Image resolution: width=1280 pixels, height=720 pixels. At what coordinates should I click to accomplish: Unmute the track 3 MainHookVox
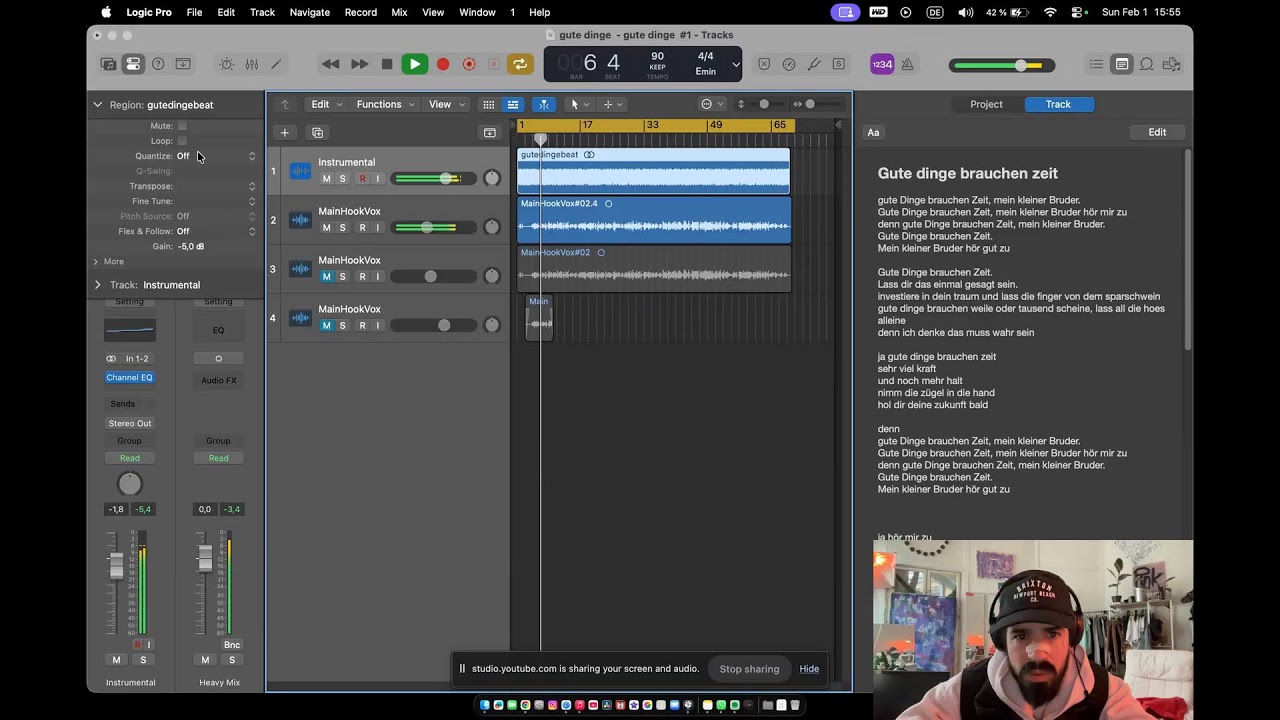pyautogui.click(x=326, y=277)
